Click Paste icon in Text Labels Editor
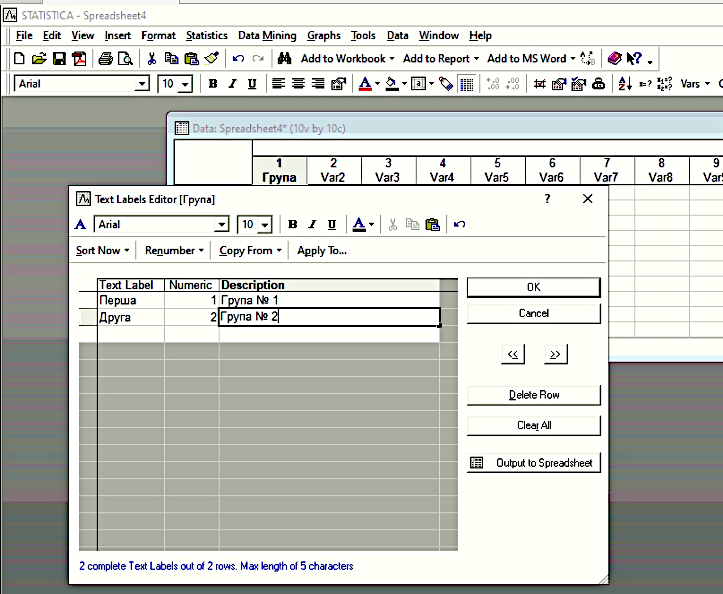Viewport: 723px width, 594px height. pyautogui.click(x=432, y=225)
